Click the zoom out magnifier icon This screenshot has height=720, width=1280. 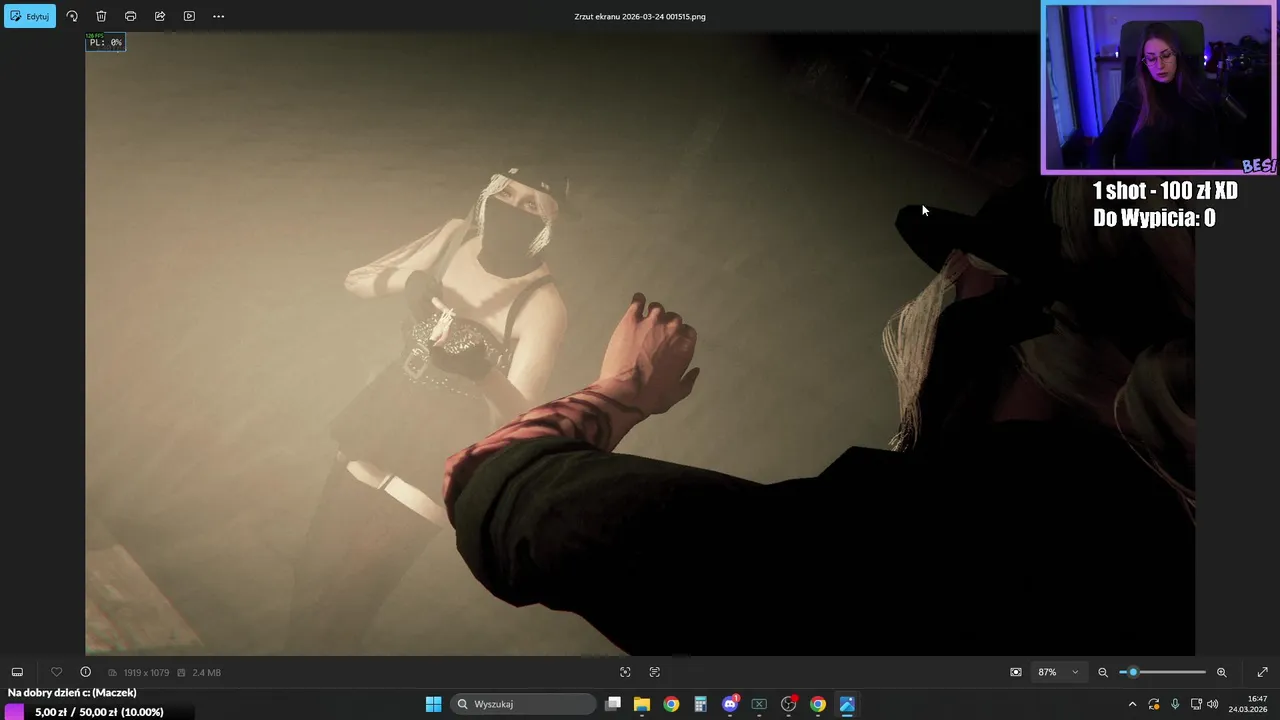[1103, 672]
